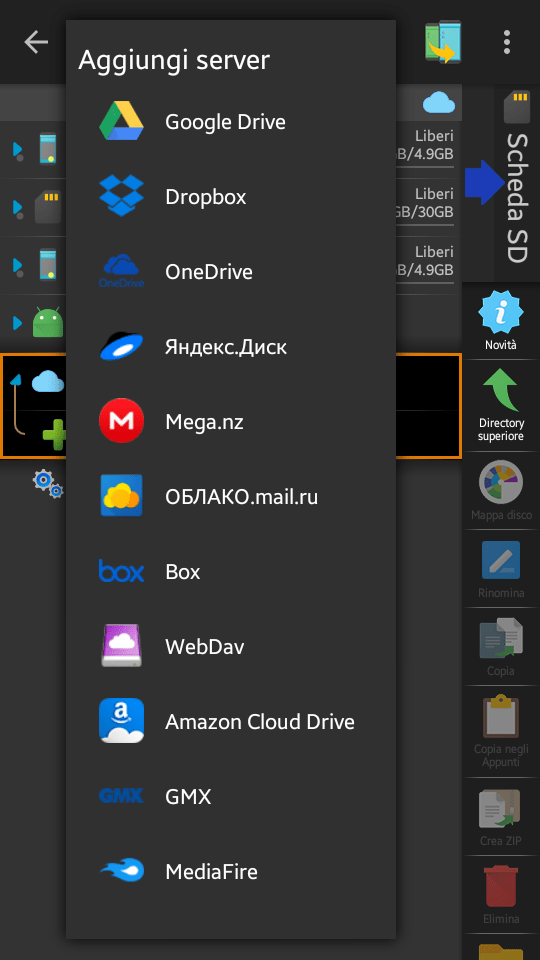Open the three-dot overflow menu
The width and height of the screenshot is (540, 960).
coord(506,42)
